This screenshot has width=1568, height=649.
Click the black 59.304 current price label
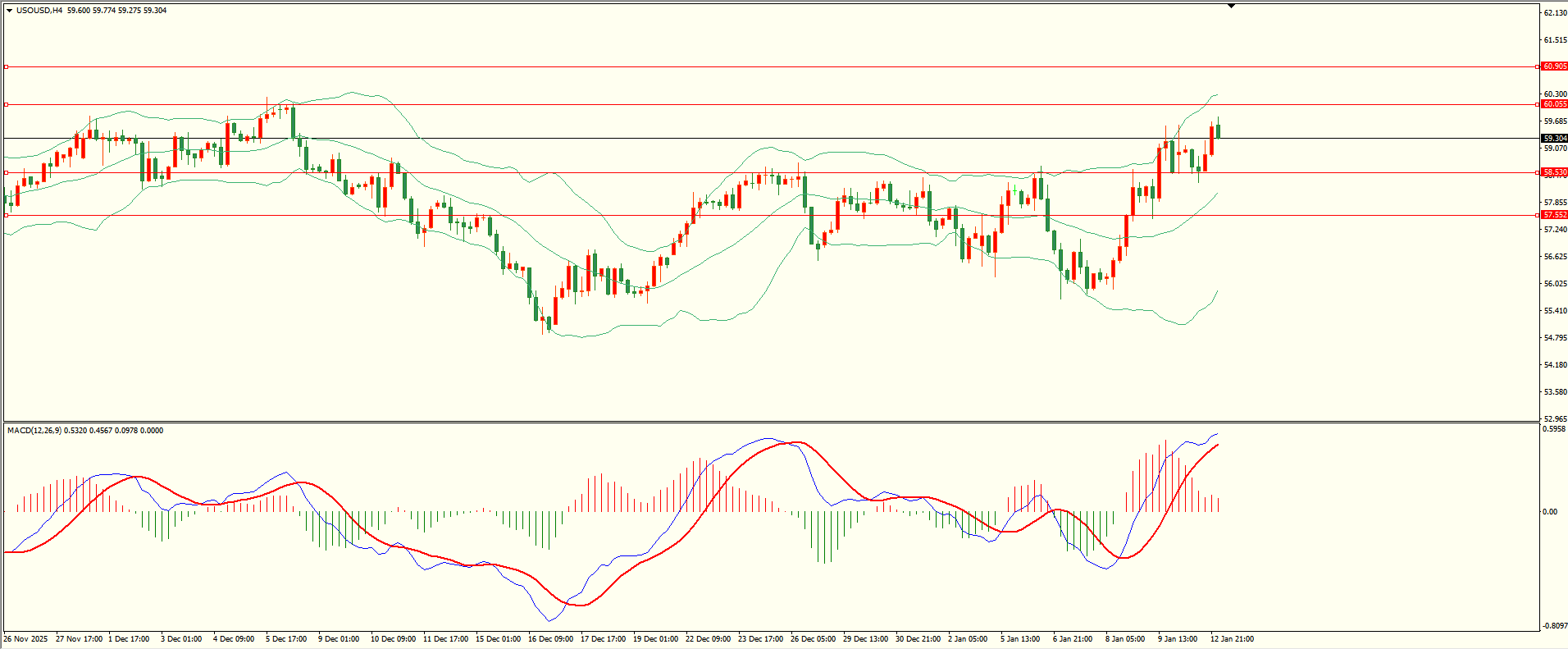1554,139
